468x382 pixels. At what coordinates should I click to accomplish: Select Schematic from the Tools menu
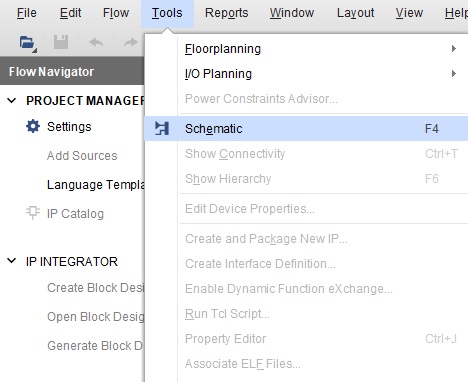pyautogui.click(x=306, y=129)
